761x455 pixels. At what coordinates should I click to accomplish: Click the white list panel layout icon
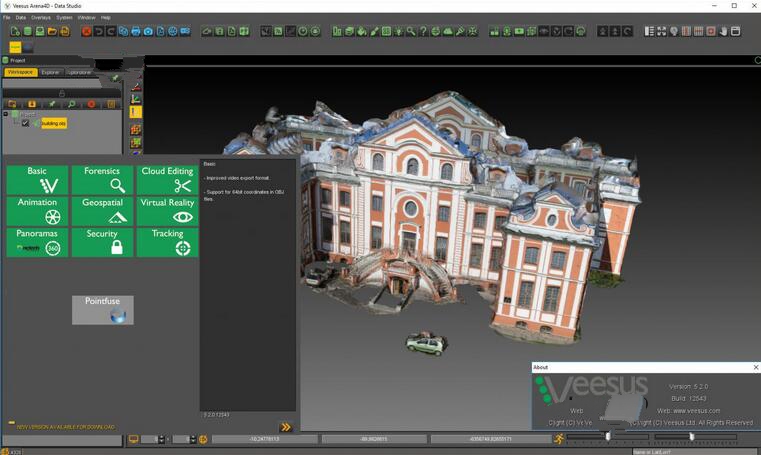tap(649, 32)
